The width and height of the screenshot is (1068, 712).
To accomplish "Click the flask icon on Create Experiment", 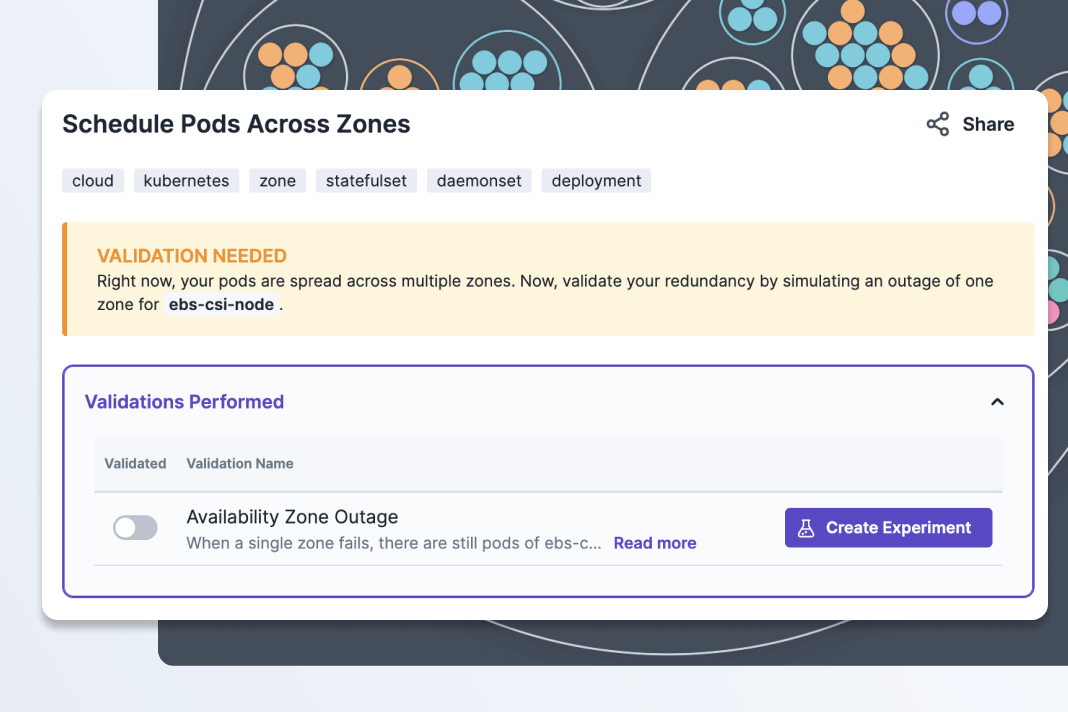I will point(806,528).
